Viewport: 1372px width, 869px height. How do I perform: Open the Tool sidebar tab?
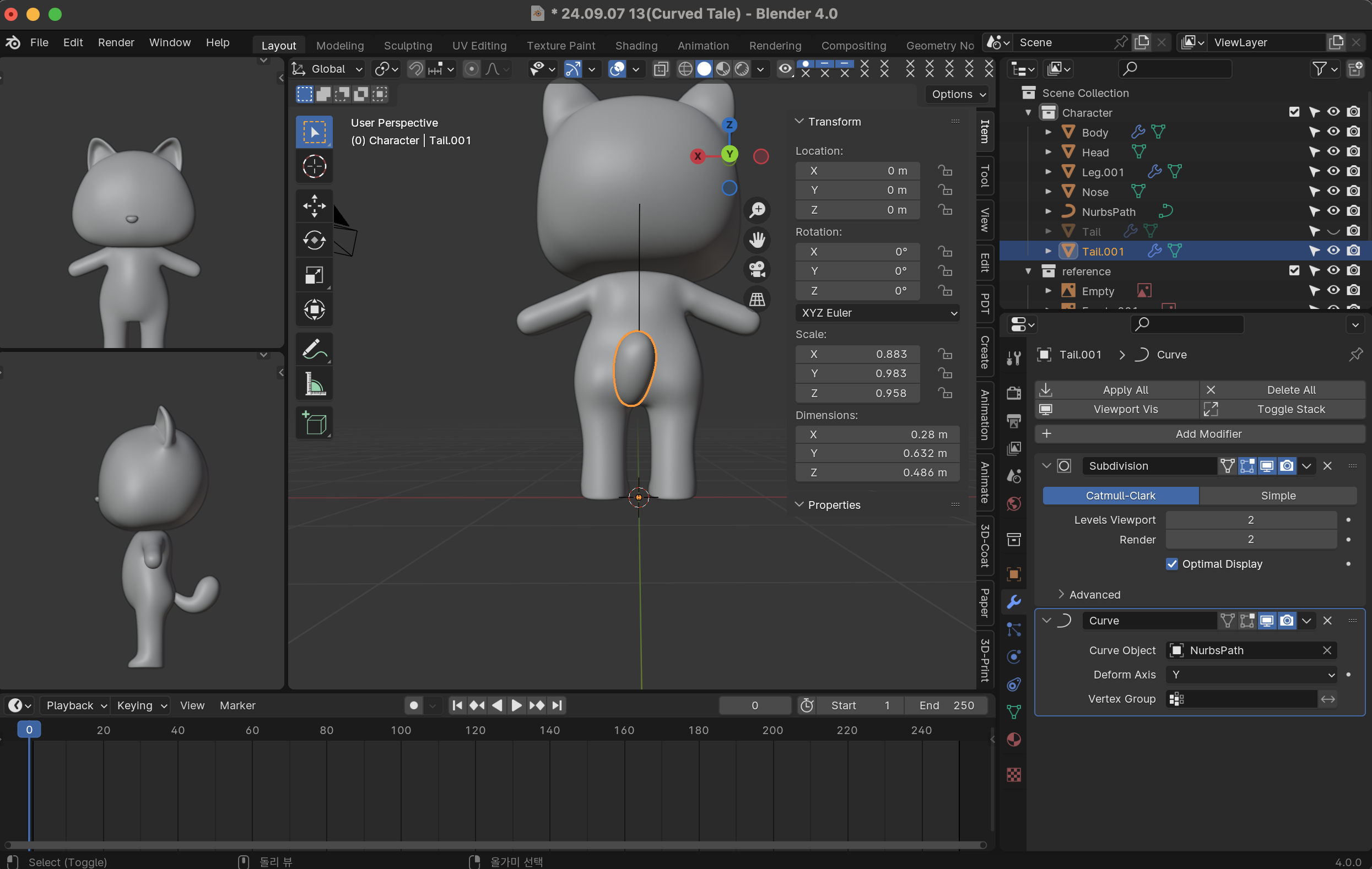pos(985,176)
